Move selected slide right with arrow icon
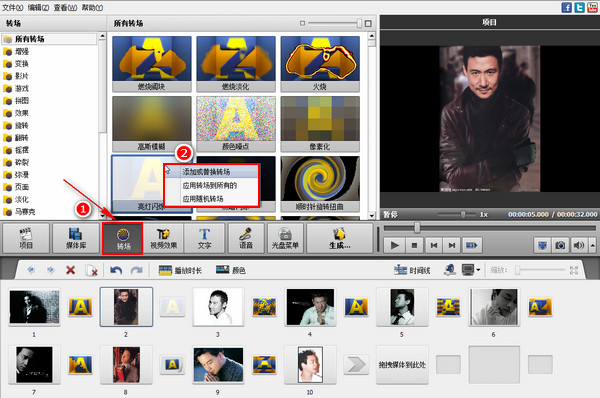The height and width of the screenshot is (398, 600). click(51, 270)
